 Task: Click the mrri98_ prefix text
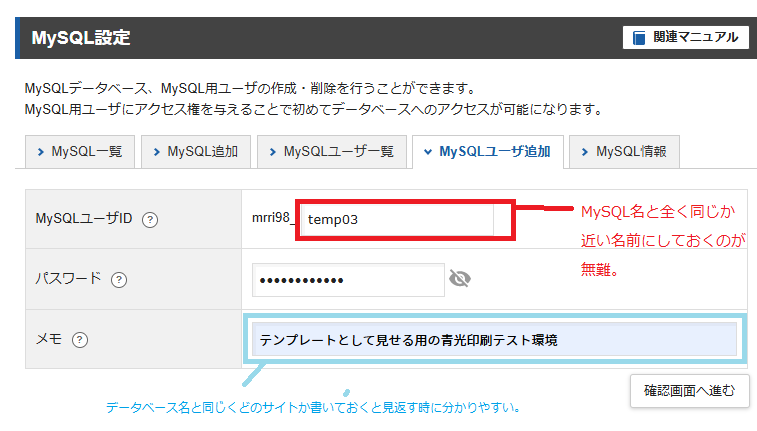coord(274,219)
